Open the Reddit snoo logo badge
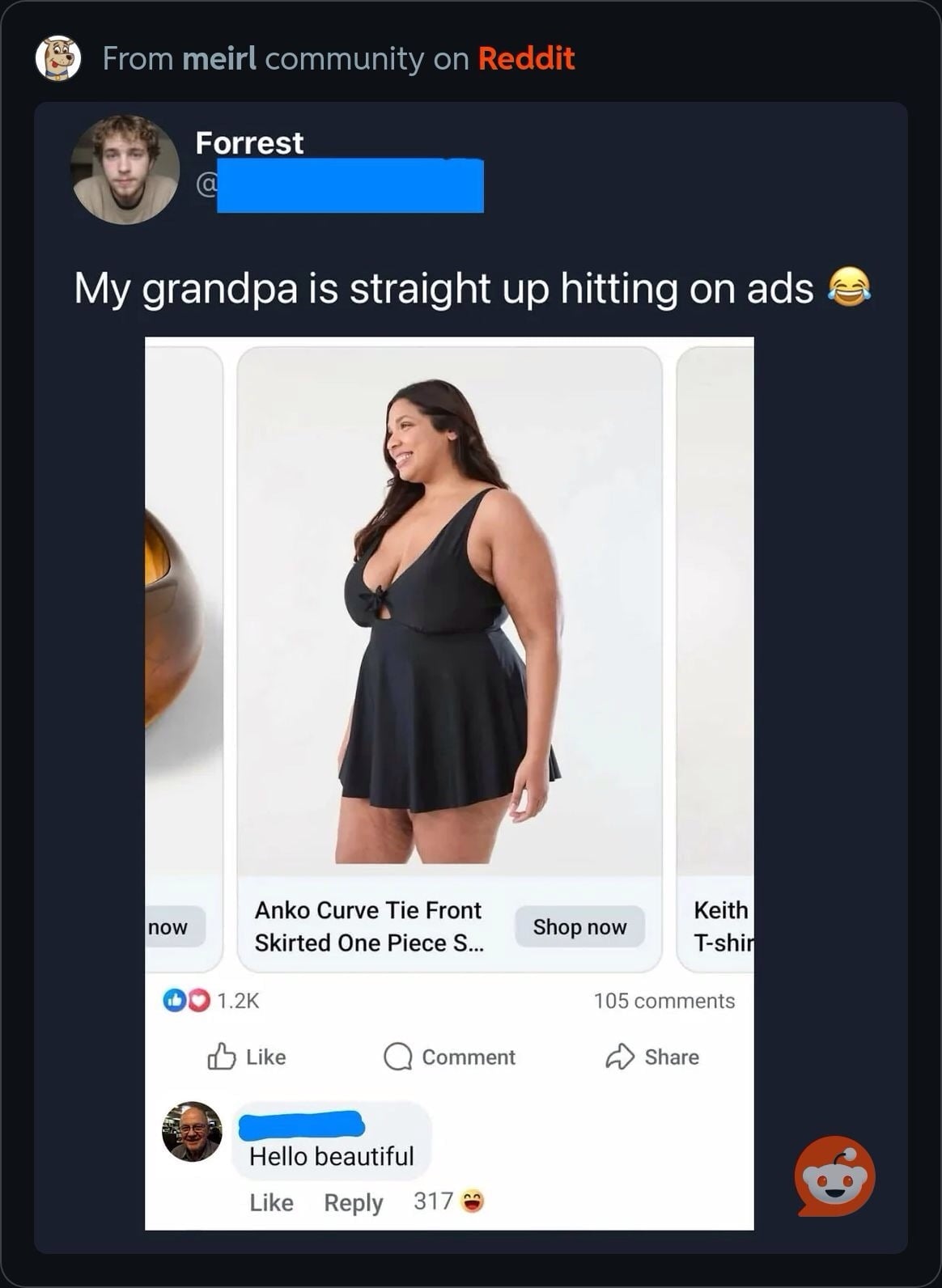The height and width of the screenshot is (1288, 942). point(835,1176)
